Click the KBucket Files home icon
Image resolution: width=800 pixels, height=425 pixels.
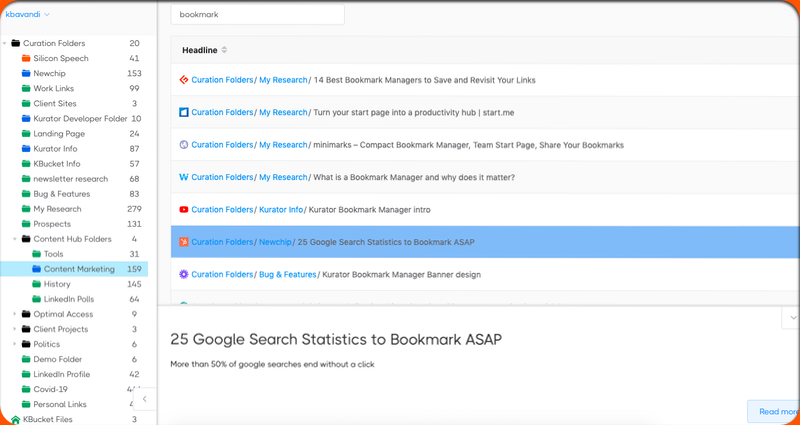pyautogui.click(x=15, y=419)
